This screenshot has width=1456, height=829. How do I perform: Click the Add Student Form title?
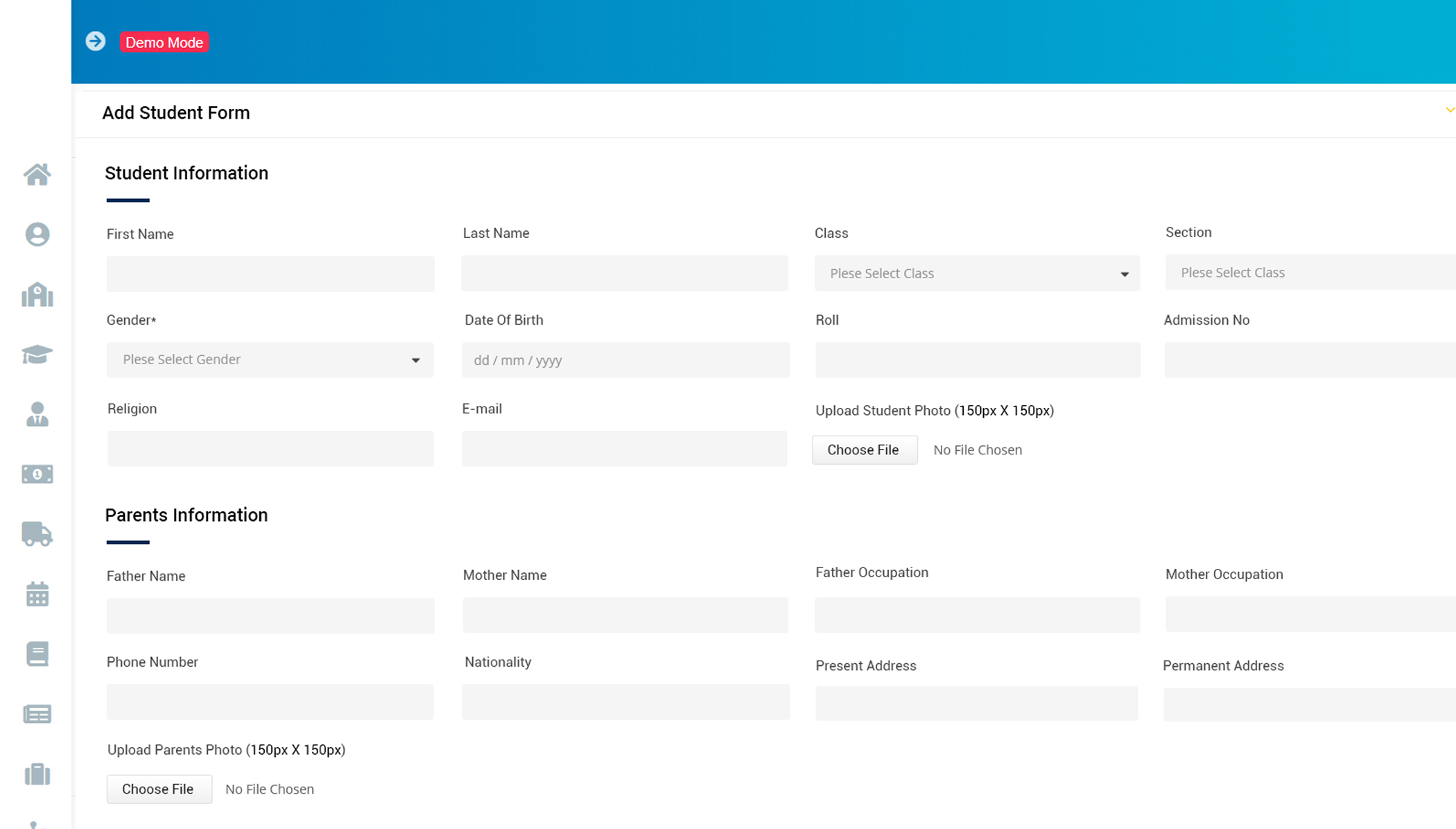(x=176, y=112)
